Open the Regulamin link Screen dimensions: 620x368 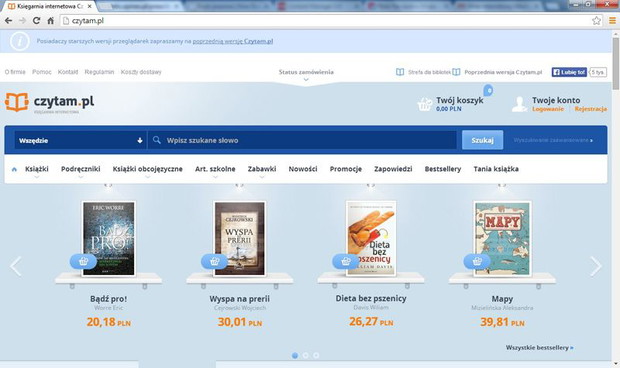(x=99, y=72)
